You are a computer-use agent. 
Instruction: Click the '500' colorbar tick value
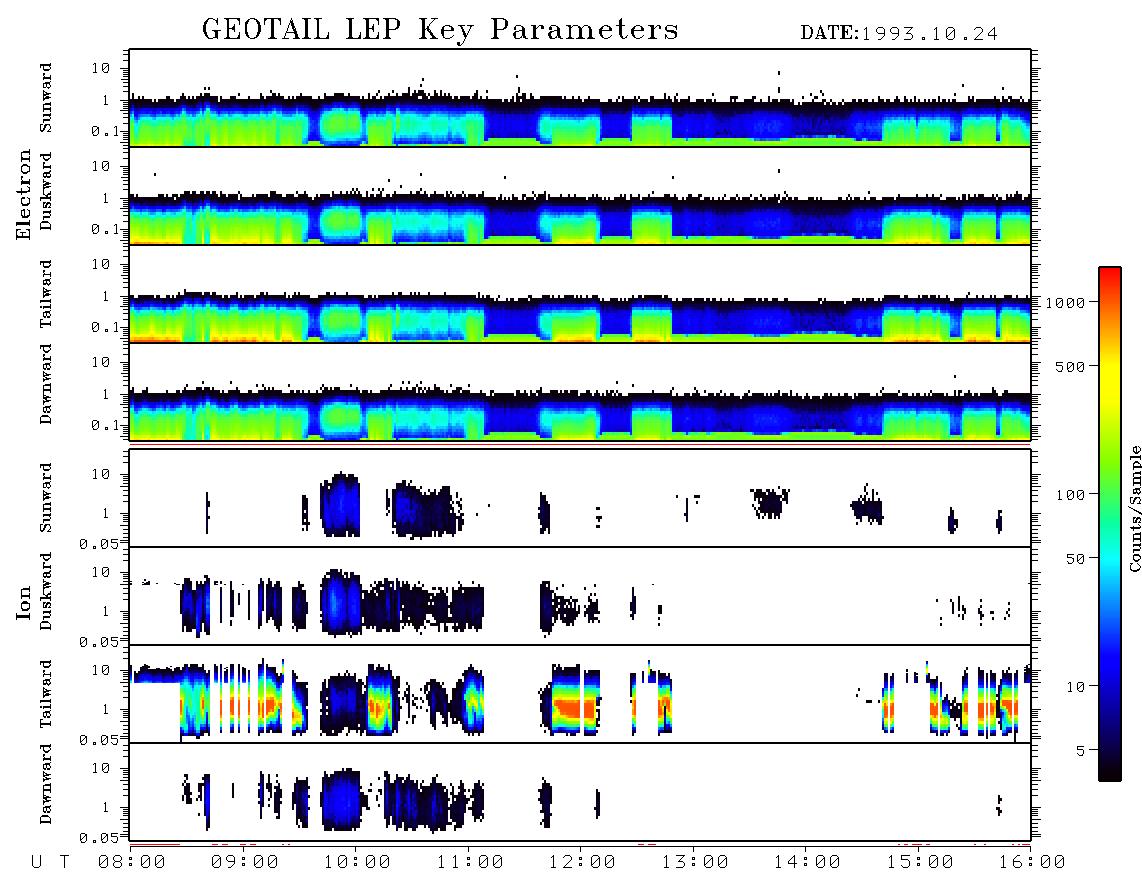[1070, 366]
